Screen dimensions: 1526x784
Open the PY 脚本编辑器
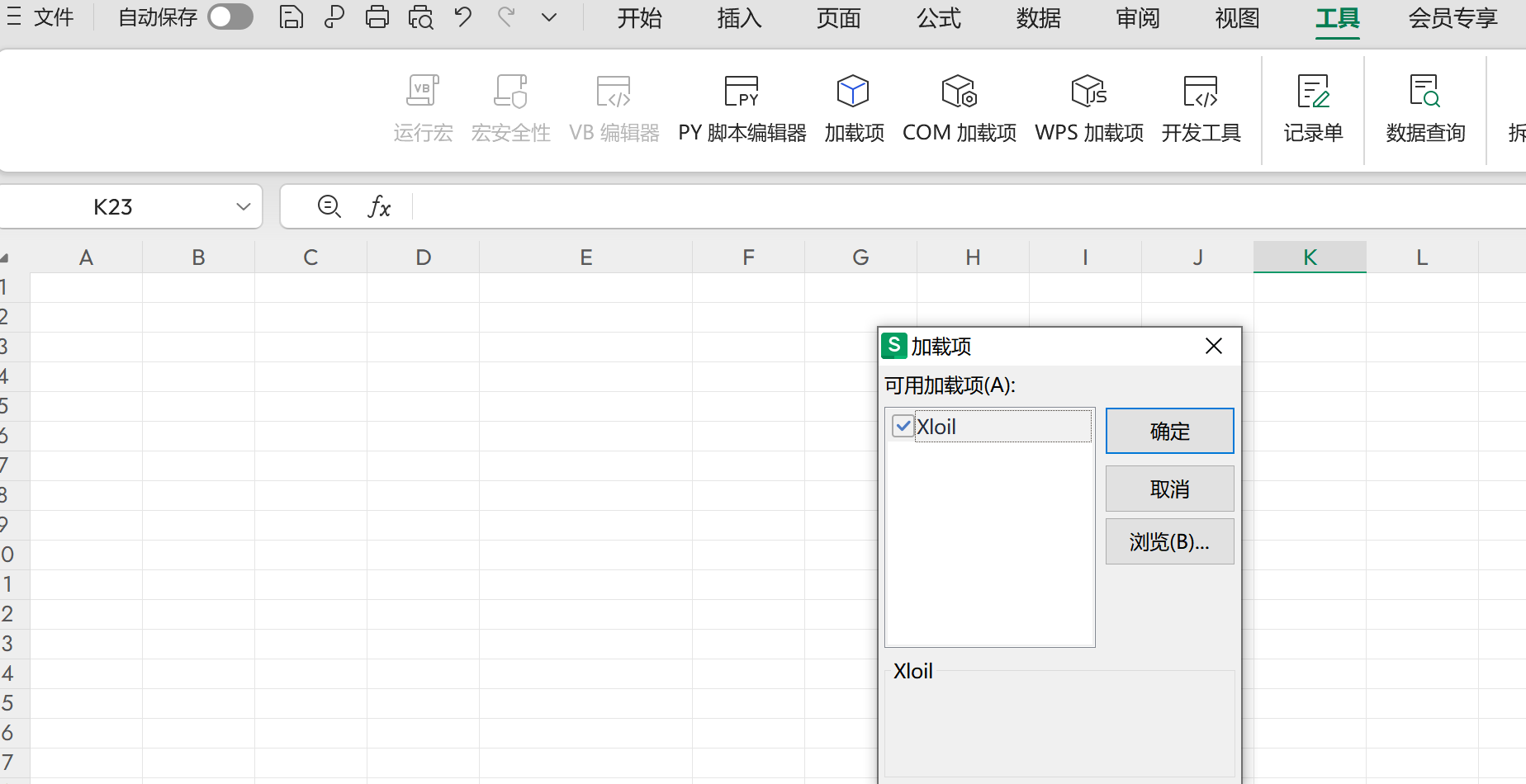(x=741, y=107)
